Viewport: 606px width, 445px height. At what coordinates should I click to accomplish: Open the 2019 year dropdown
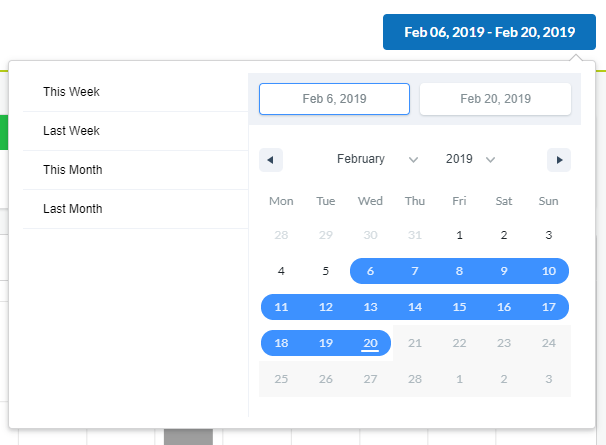tap(470, 159)
